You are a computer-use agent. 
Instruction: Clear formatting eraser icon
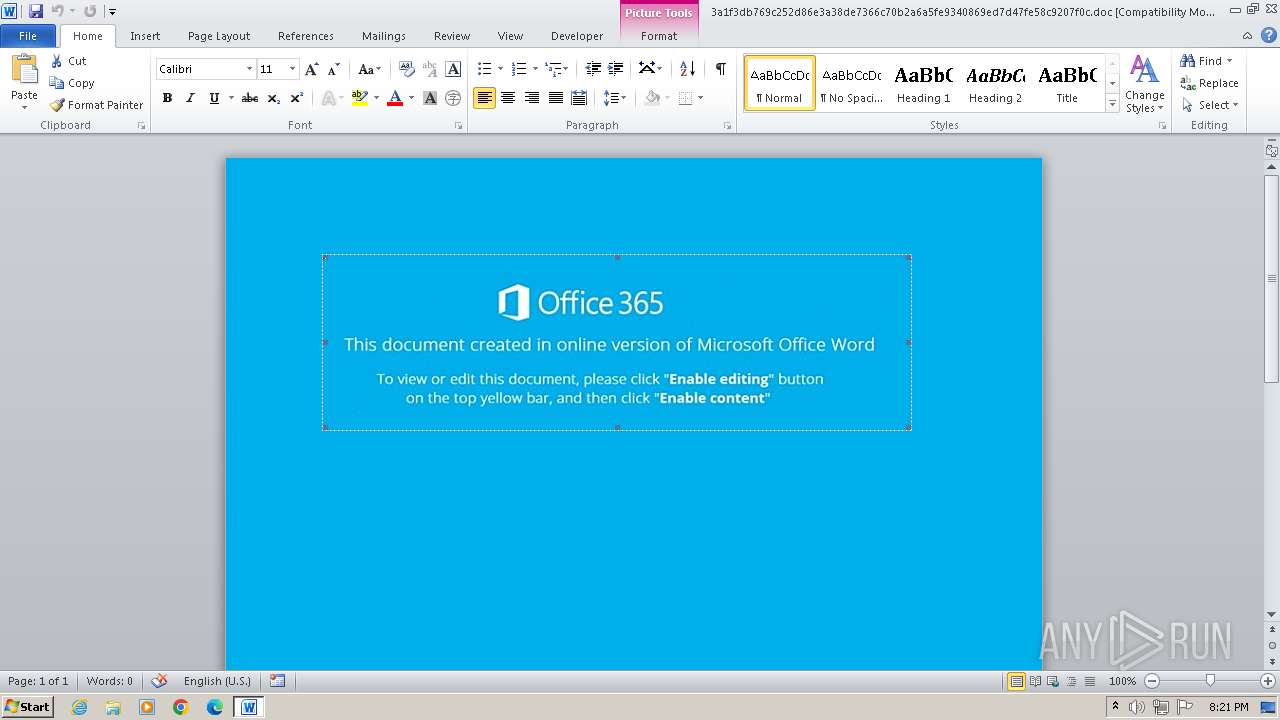[407, 69]
